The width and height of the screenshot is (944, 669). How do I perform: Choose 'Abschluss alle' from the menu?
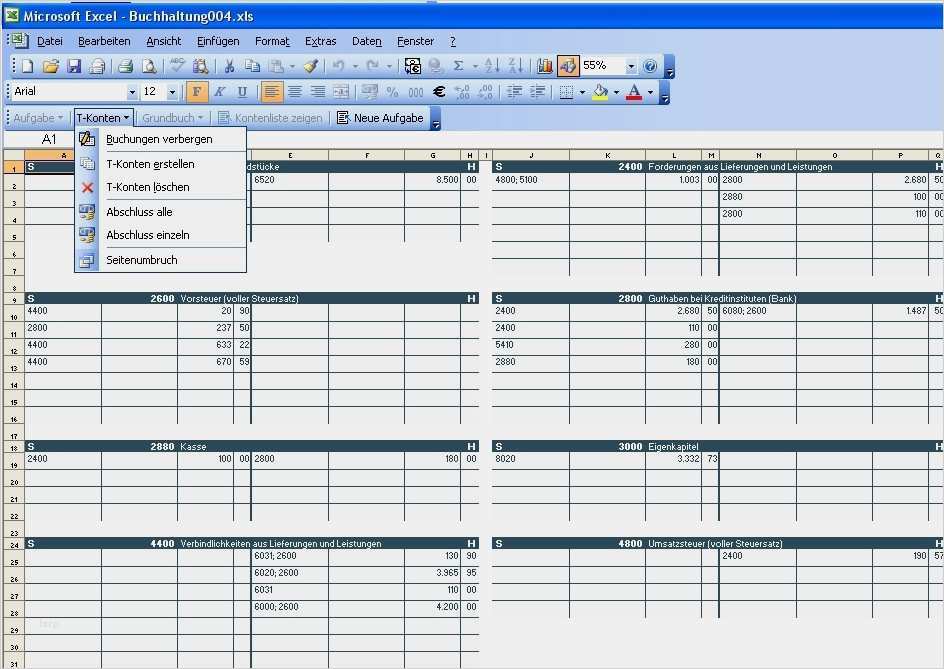pyautogui.click(x=139, y=212)
